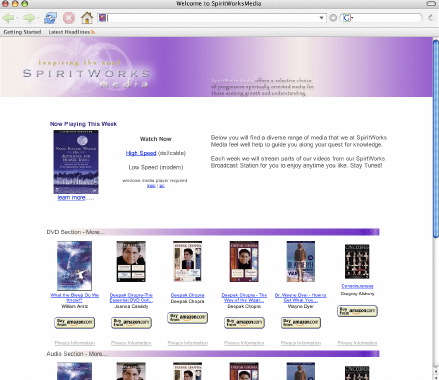Open 'Audio Section - More...' header
Image resolution: width=439 pixels, height=380 pixels.
(77, 354)
